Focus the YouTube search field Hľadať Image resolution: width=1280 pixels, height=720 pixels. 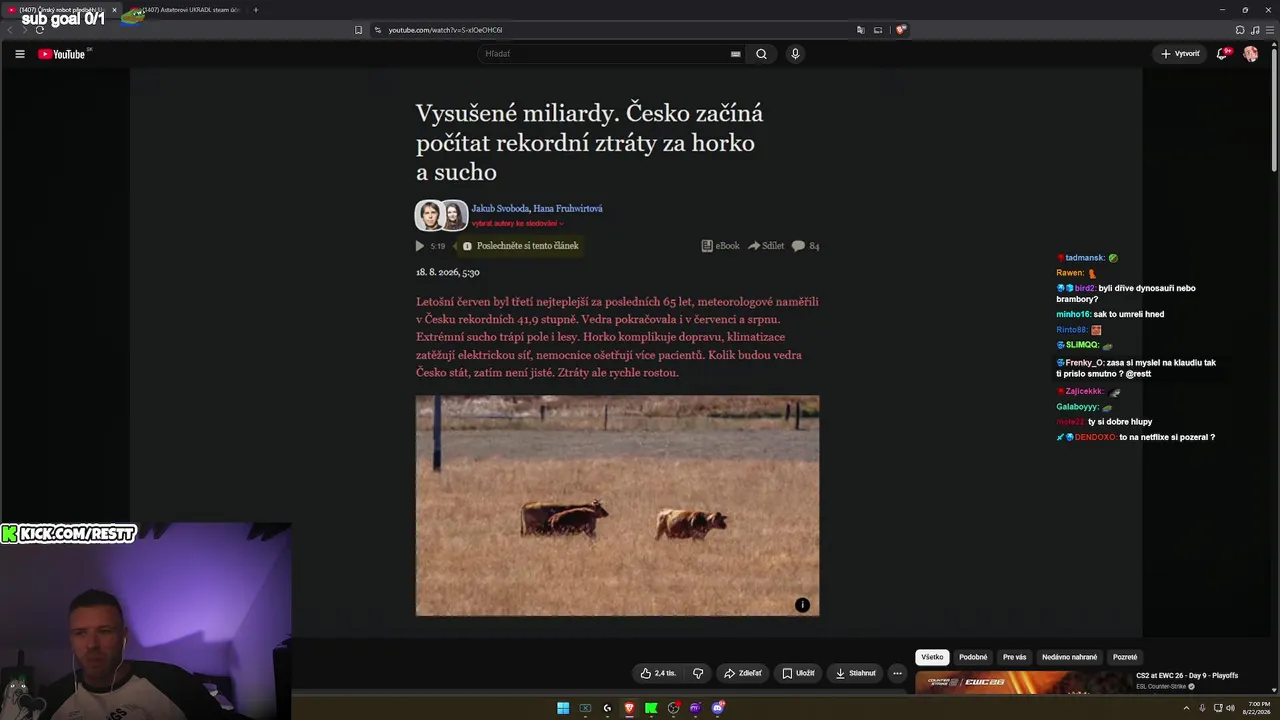(x=605, y=54)
